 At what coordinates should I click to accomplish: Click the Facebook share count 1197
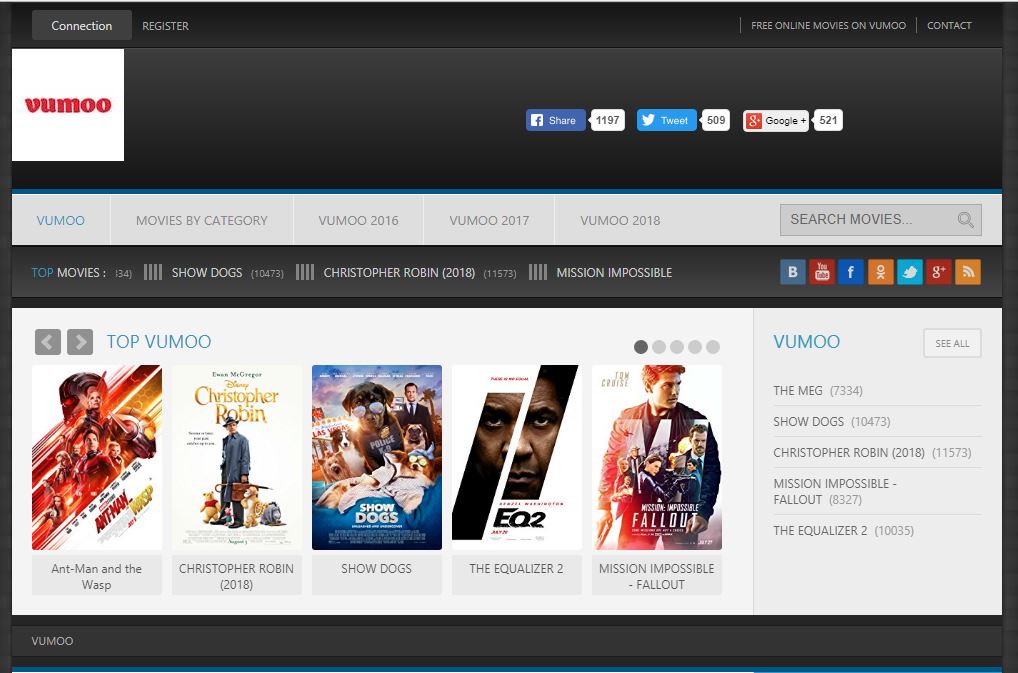click(608, 120)
